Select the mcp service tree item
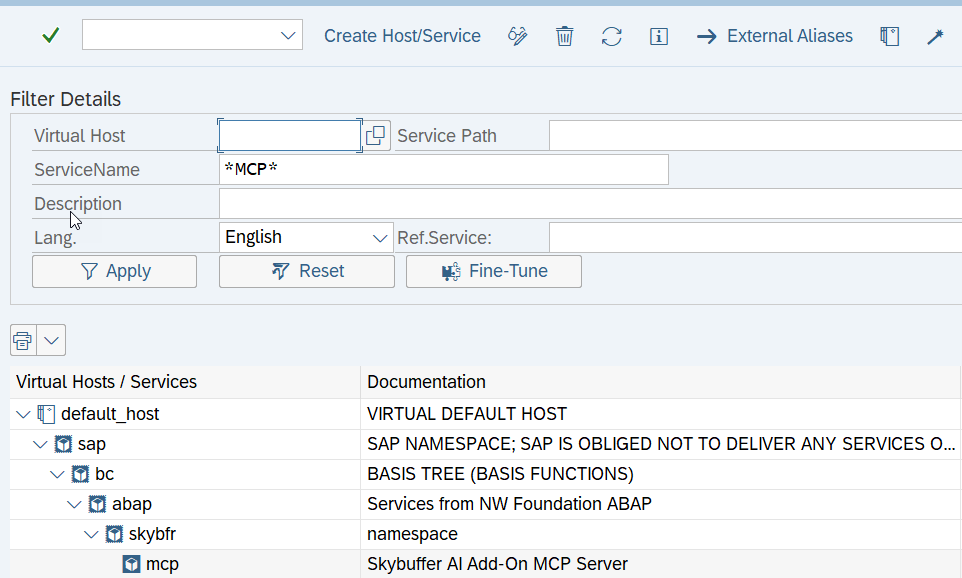 pos(162,564)
